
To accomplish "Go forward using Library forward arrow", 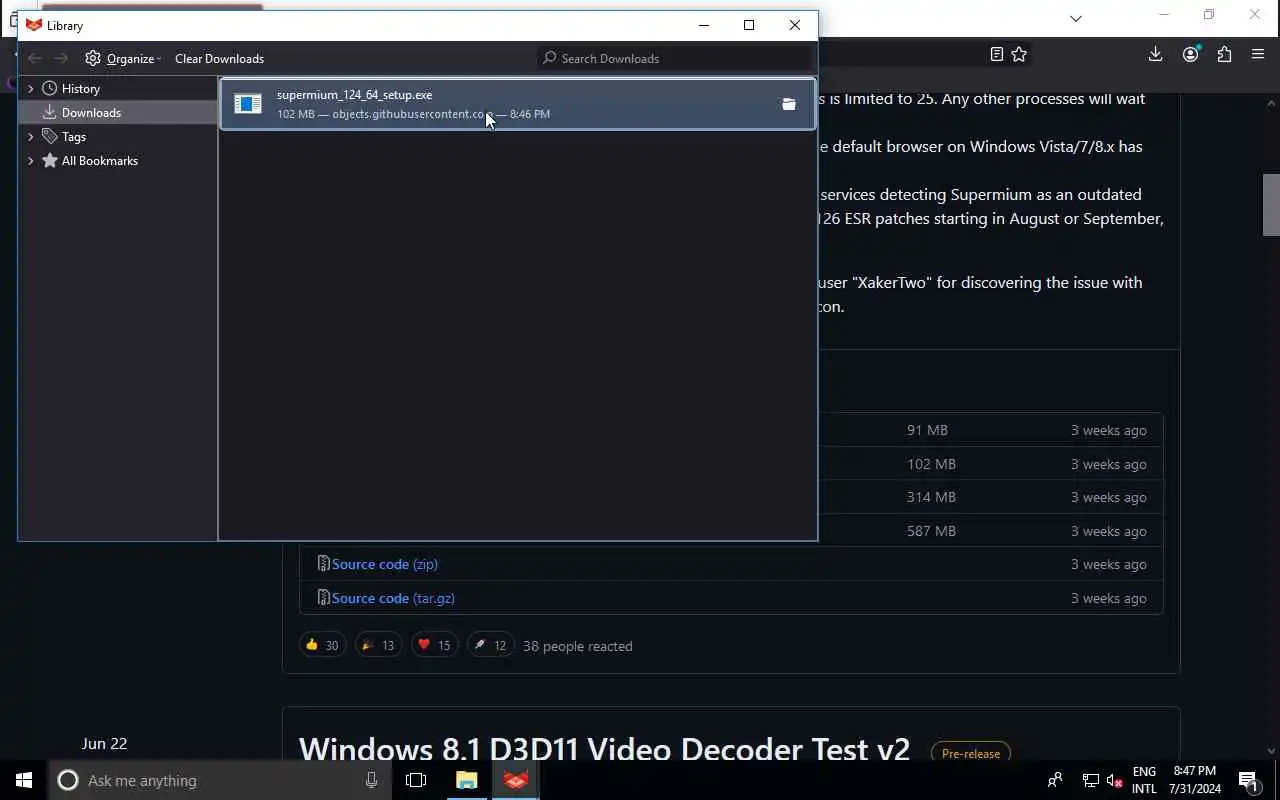I will point(61,58).
